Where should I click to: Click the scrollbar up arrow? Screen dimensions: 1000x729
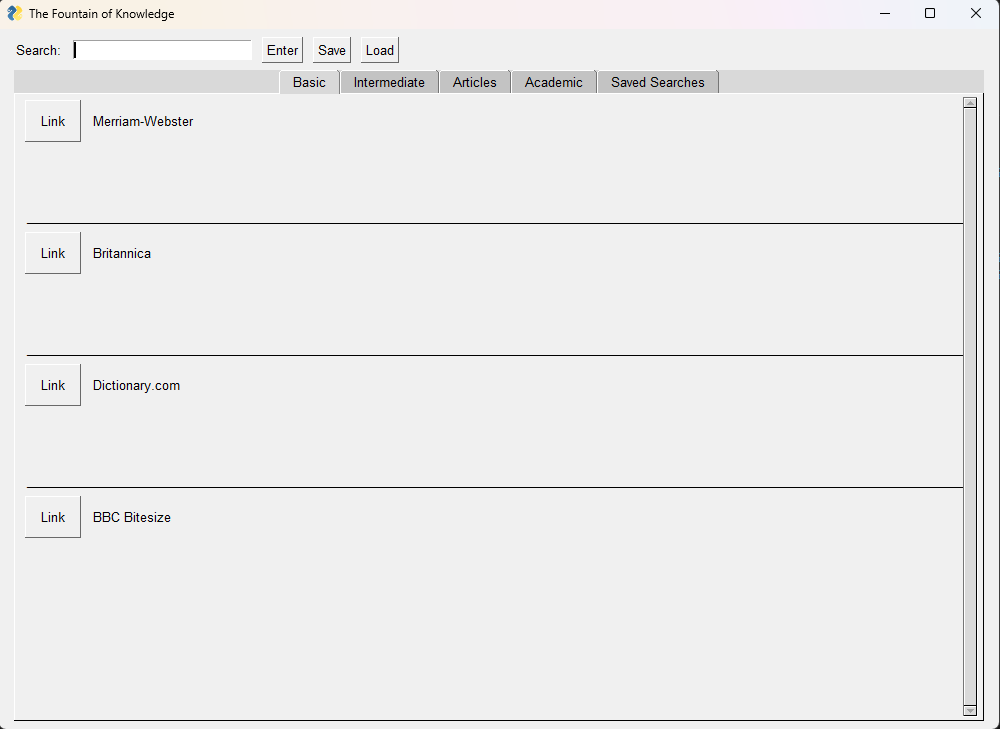coord(970,103)
